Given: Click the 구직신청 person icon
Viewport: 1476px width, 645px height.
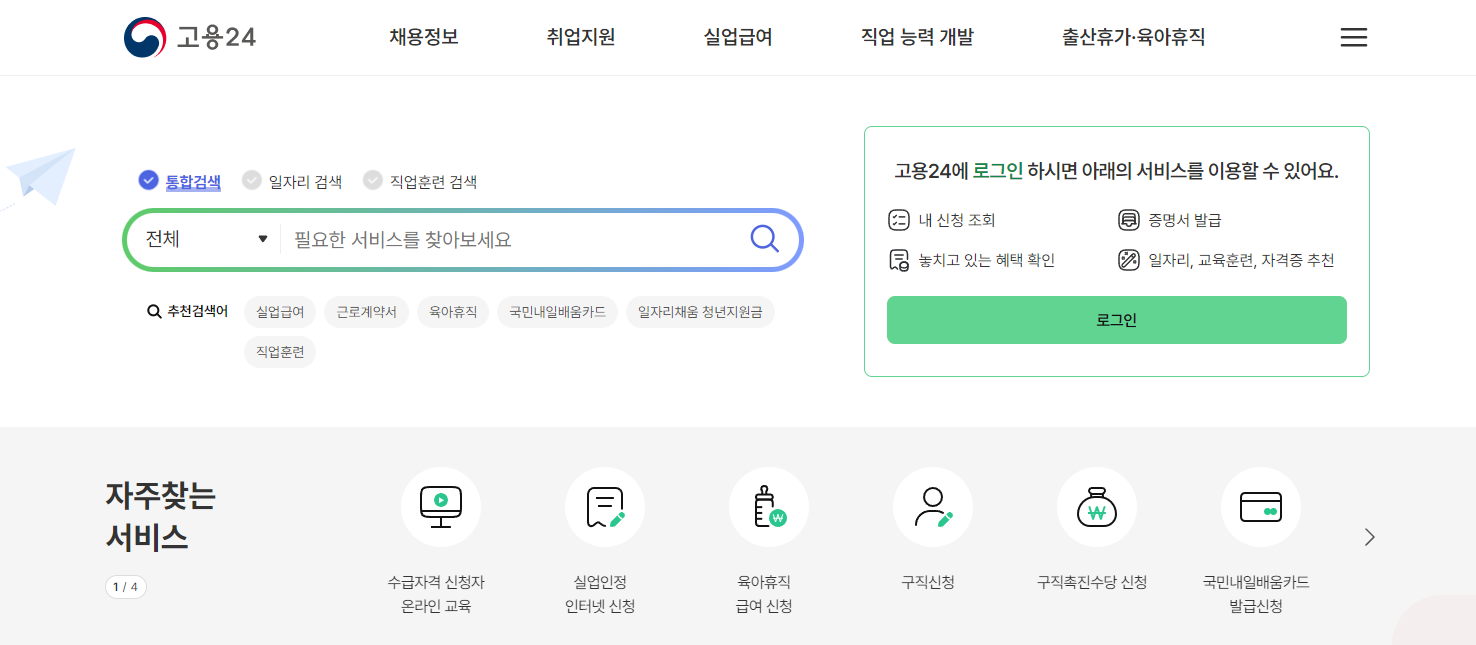Looking at the screenshot, I should click(933, 506).
